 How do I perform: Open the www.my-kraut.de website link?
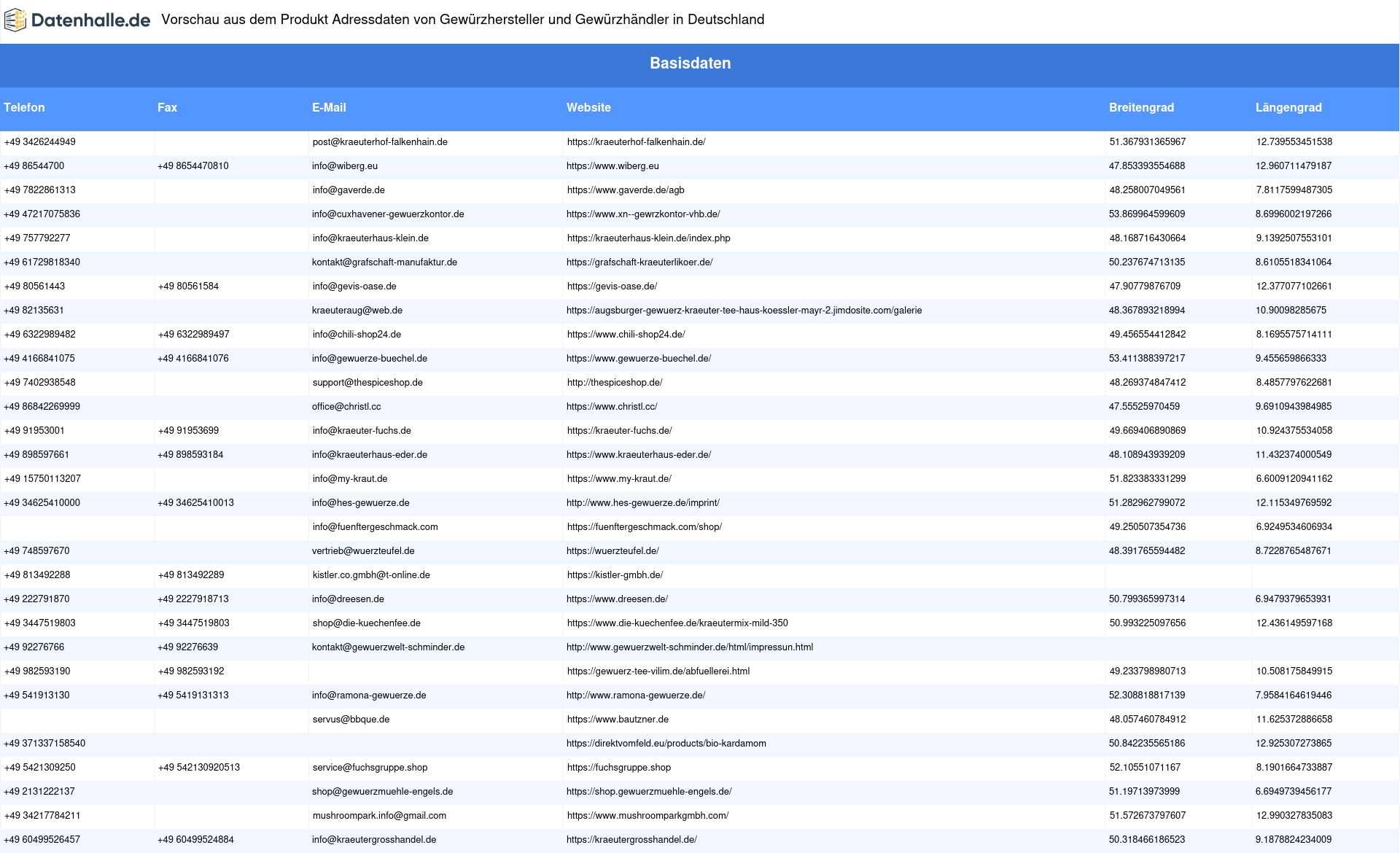tap(619, 479)
